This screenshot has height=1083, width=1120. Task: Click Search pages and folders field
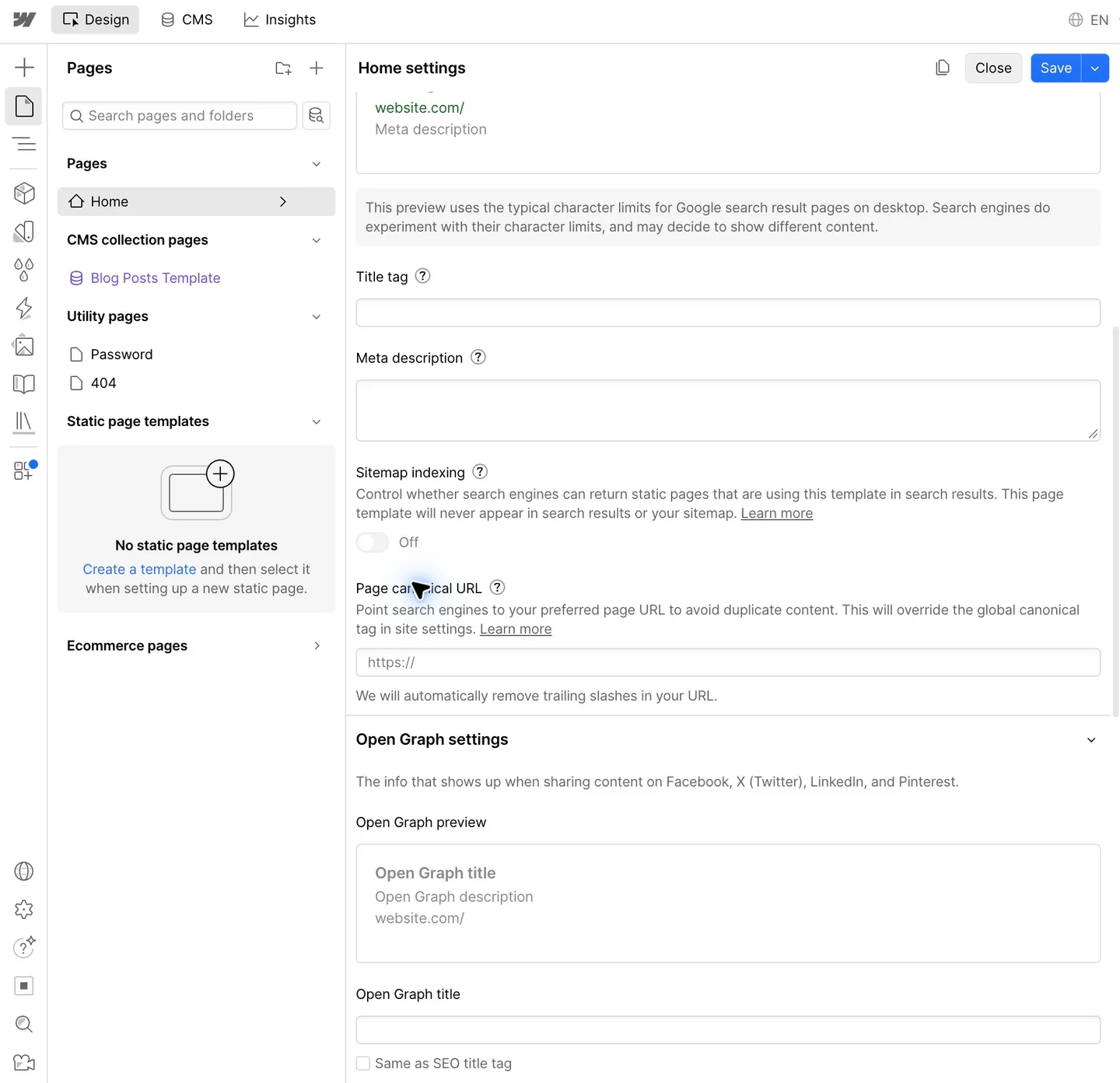point(180,116)
